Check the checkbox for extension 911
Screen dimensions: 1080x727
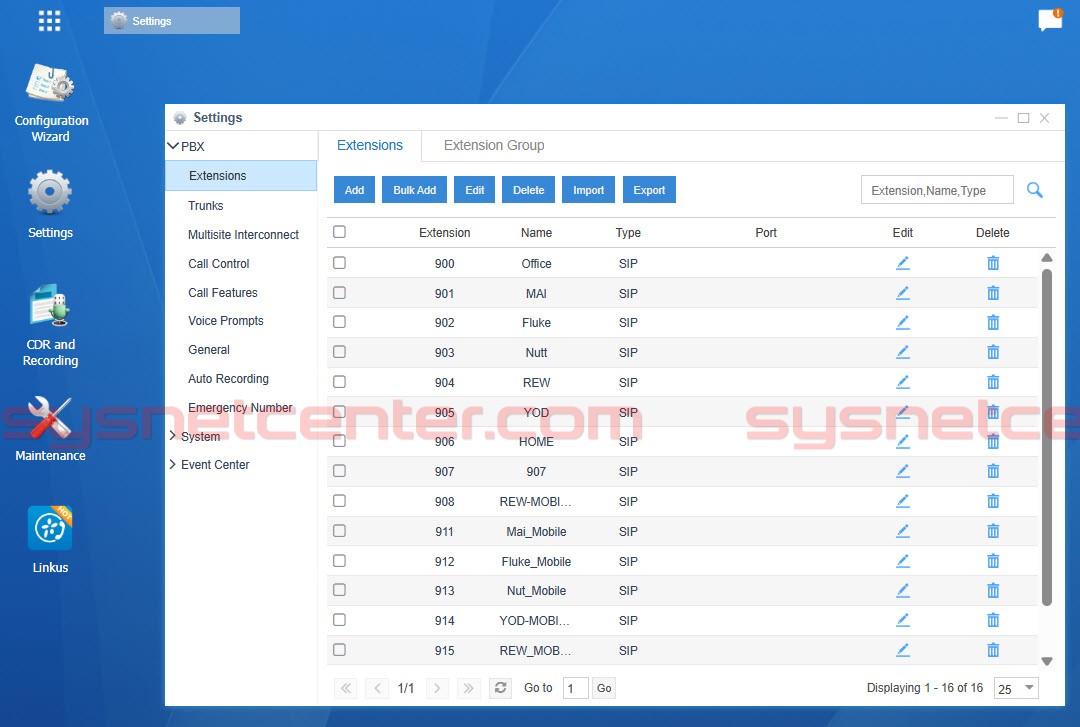338,531
